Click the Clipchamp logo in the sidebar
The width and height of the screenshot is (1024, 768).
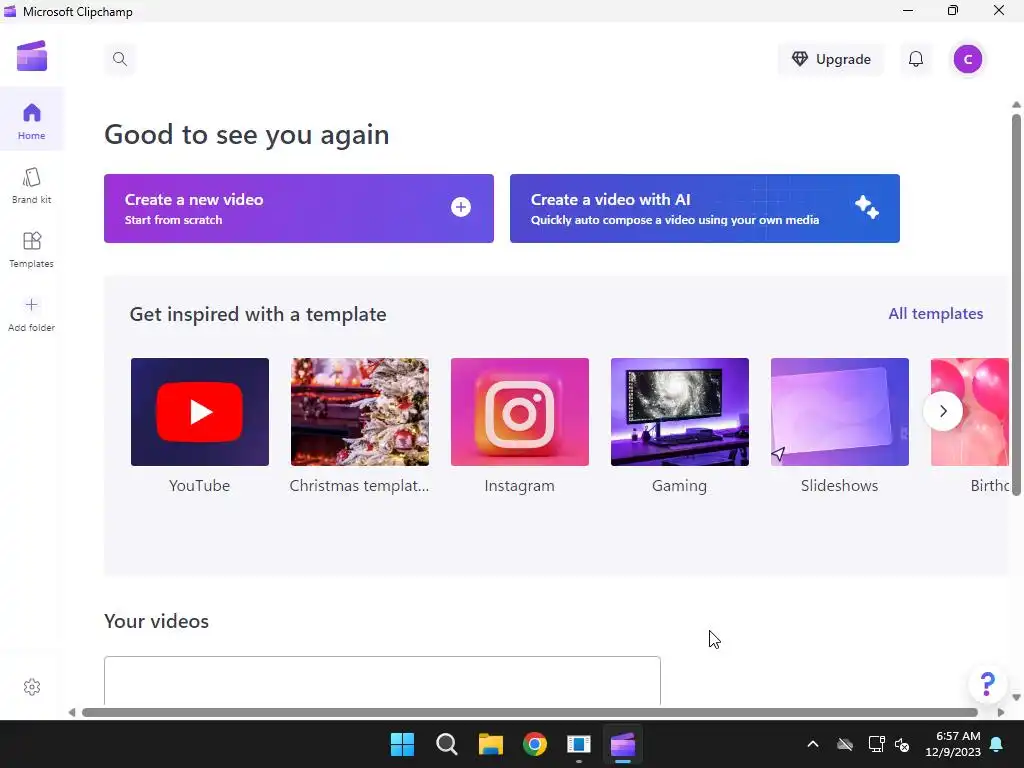[x=31, y=56]
